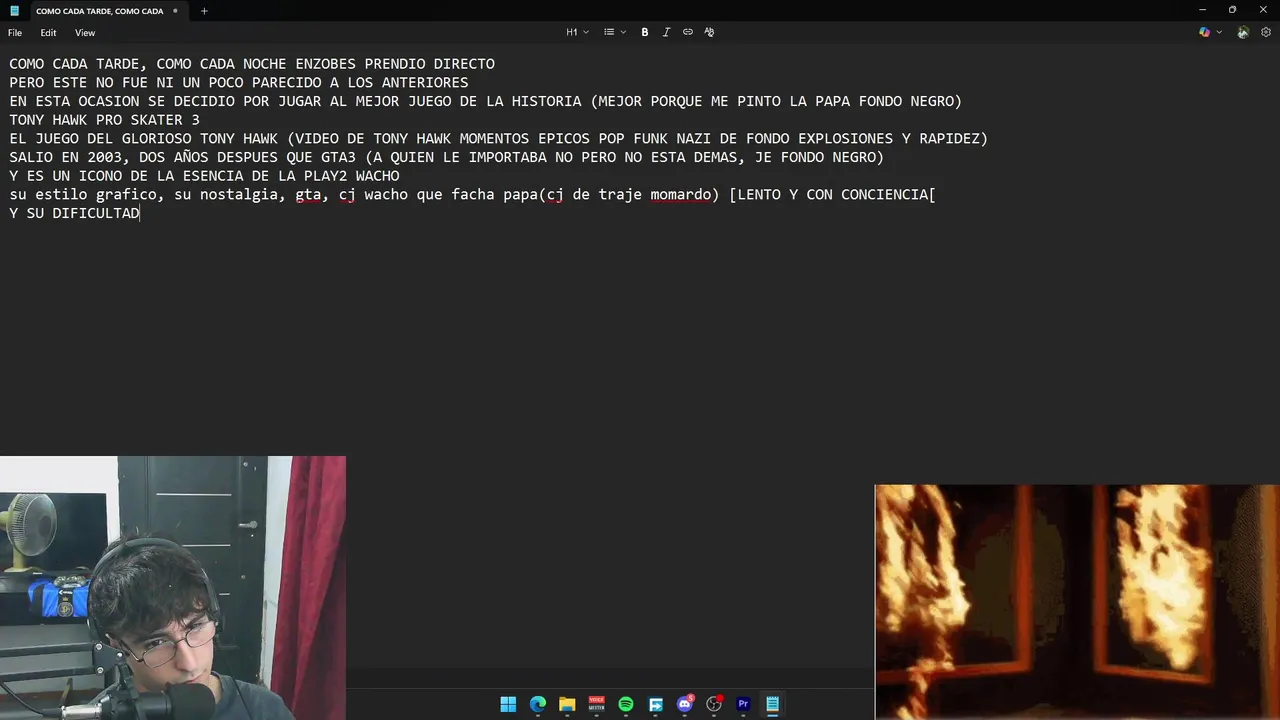
Task: Open the Copilot rewrite dropdown
Action: tap(1210, 32)
